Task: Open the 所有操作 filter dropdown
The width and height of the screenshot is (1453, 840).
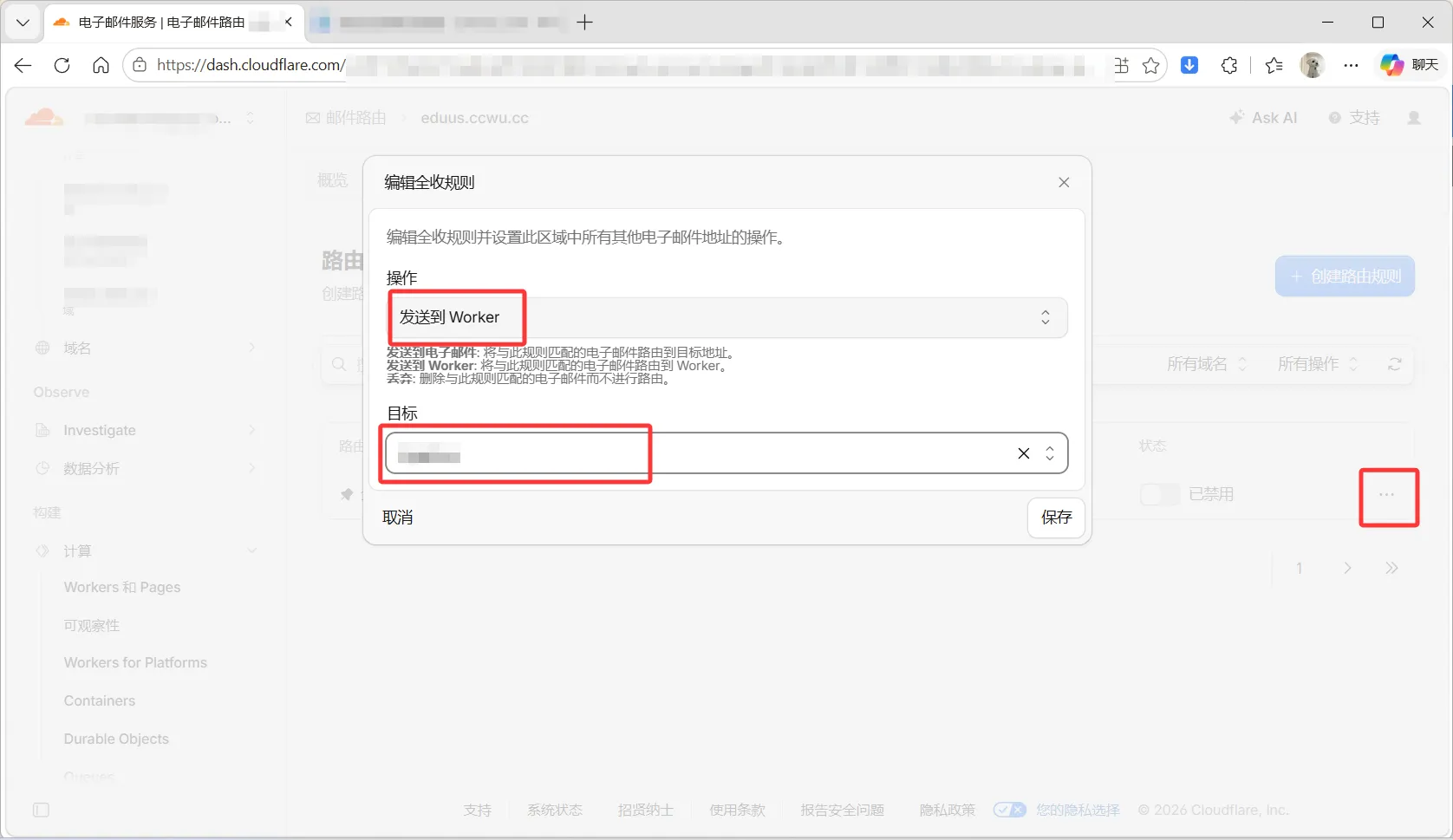Action: point(1318,364)
